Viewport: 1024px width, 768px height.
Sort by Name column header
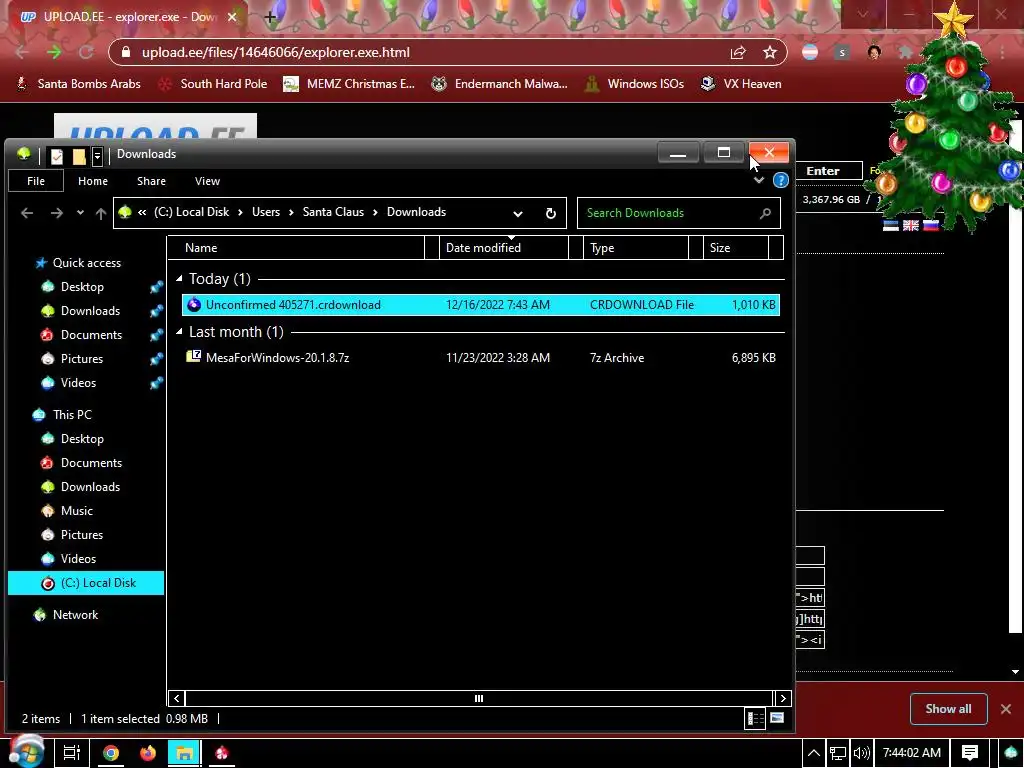[296, 248]
